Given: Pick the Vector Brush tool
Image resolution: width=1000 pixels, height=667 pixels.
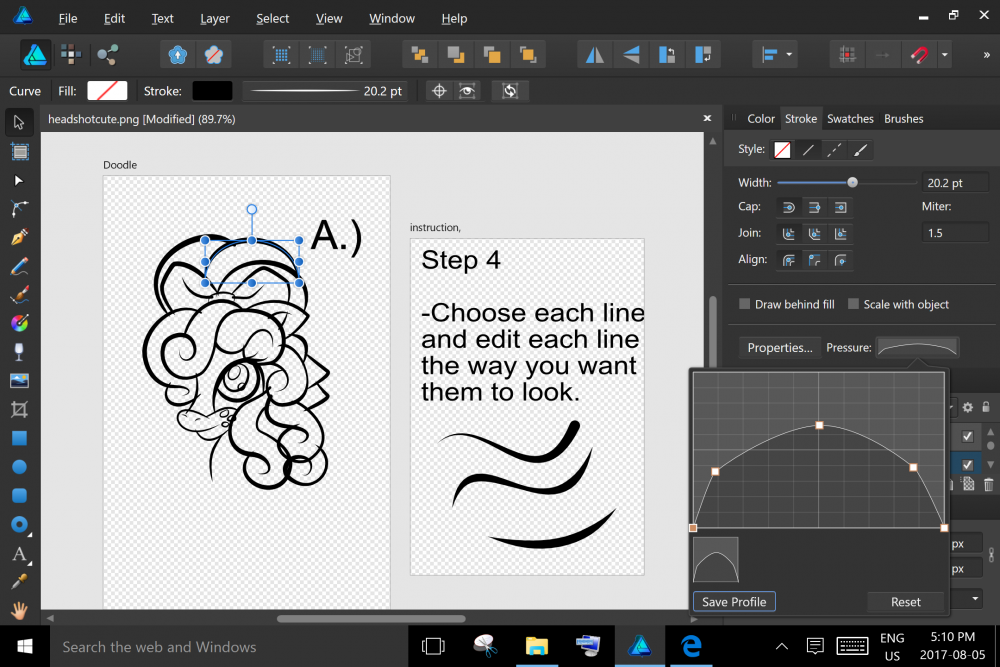Looking at the screenshot, I should click(19, 296).
